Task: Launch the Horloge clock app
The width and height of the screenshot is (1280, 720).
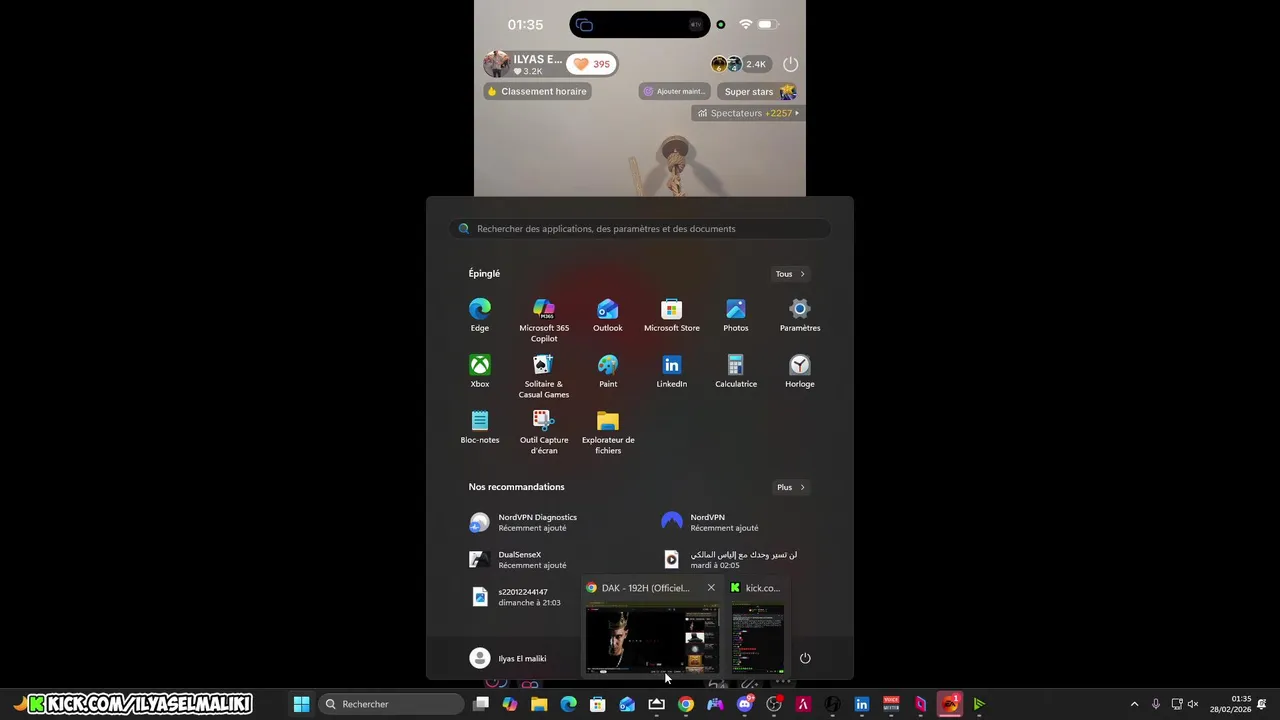Action: tap(800, 371)
